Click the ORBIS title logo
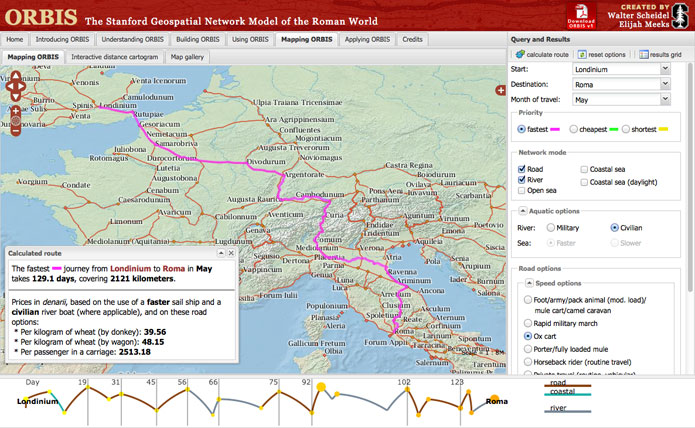This screenshot has height=428, width=695. click(x=41, y=17)
